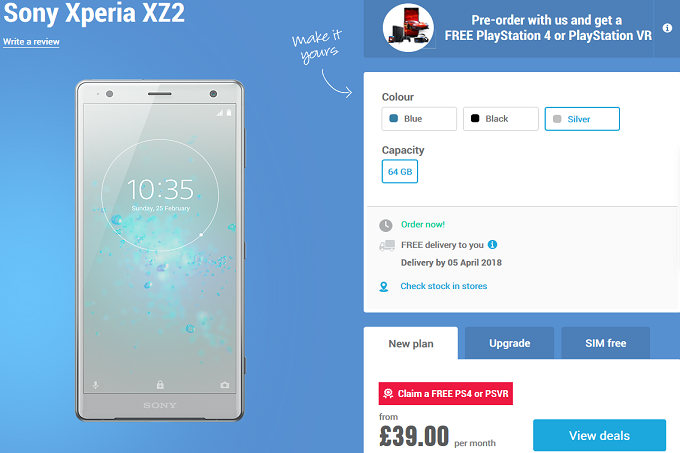Click the delivery truck icon
The width and height of the screenshot is (680, 453).
coord(387,246)
